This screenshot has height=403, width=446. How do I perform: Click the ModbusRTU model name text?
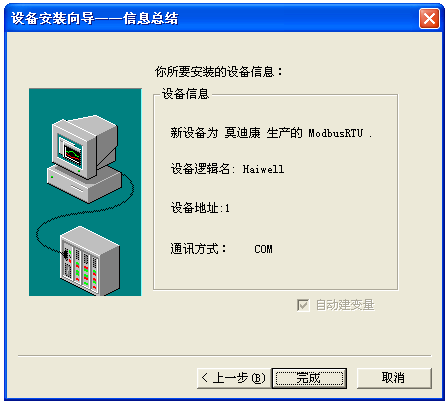pyautogui.click(x=335, y=133)
